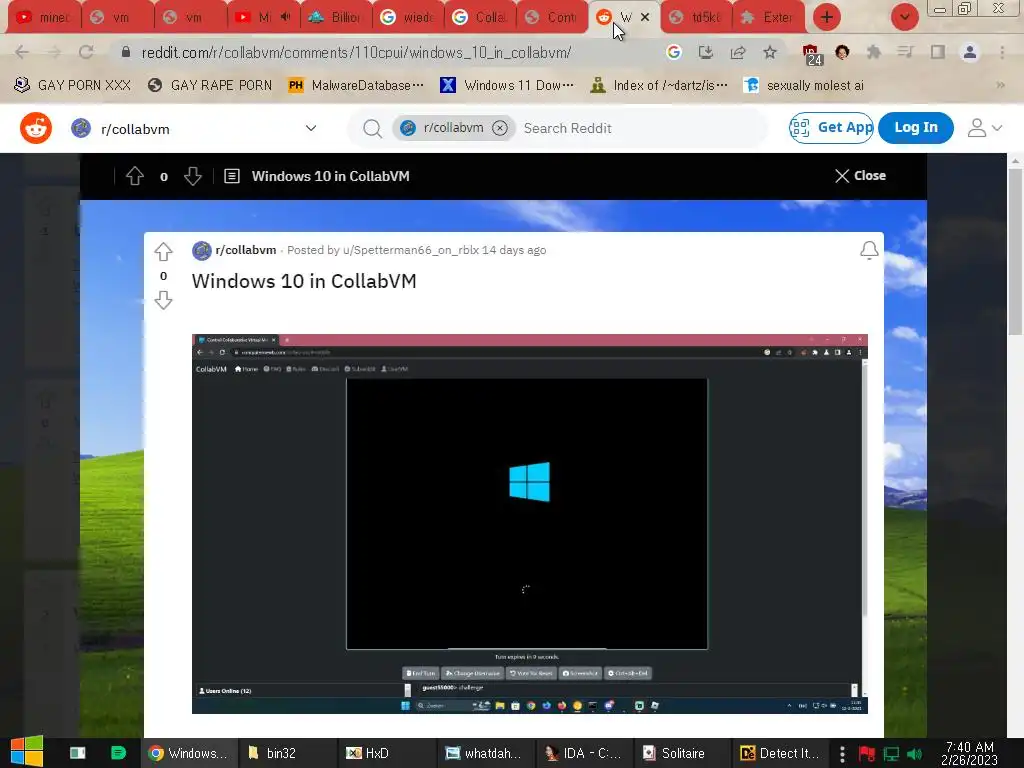Click the green taskbar icon beside Start
This screenshot has width=1024, height=768.
point(118,752)
